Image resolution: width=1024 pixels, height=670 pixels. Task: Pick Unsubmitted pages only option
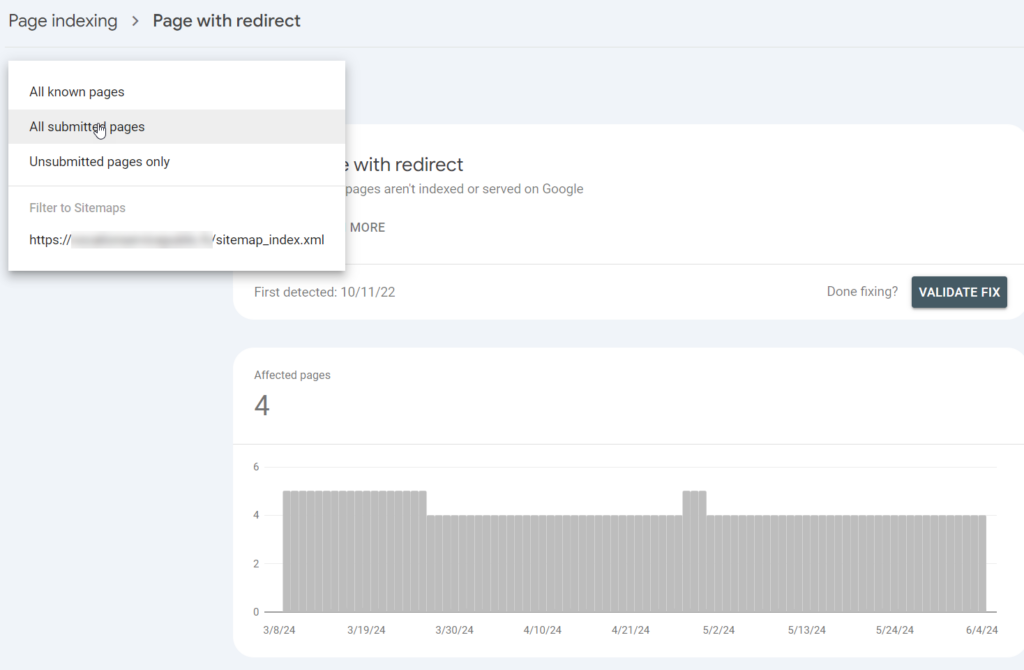(x=176, y=161)
